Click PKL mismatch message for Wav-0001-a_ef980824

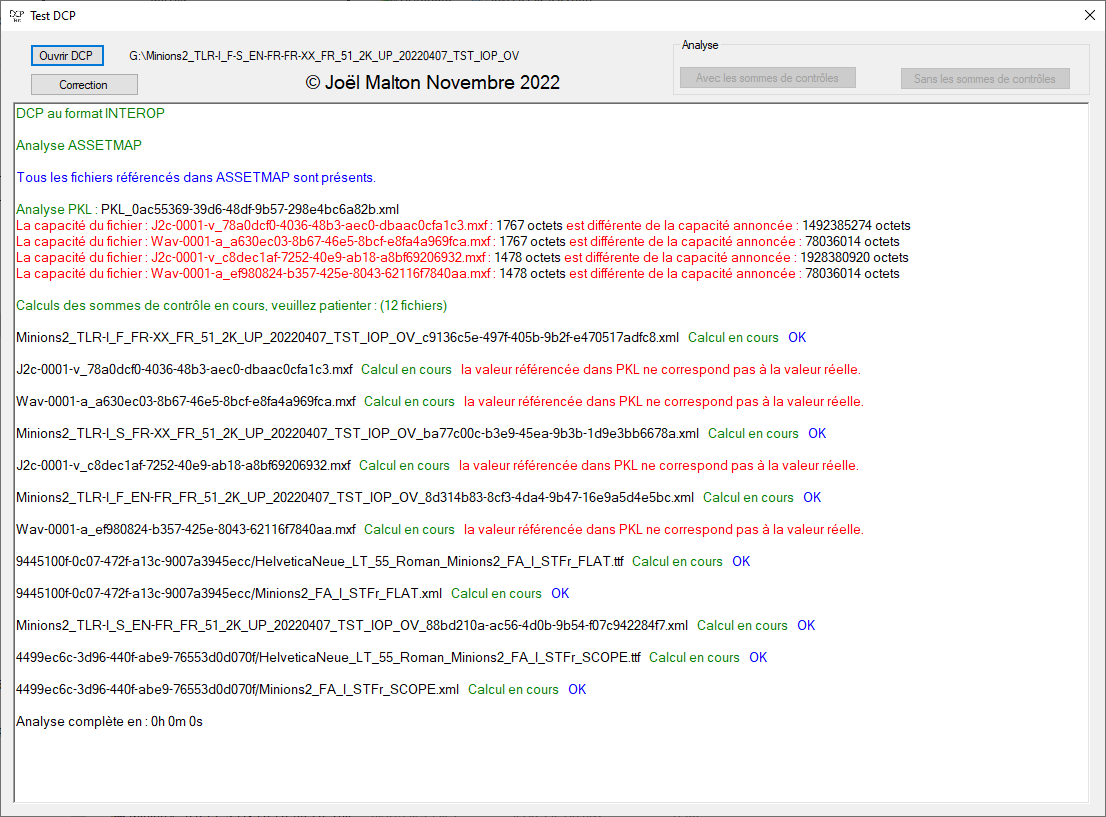664,530
